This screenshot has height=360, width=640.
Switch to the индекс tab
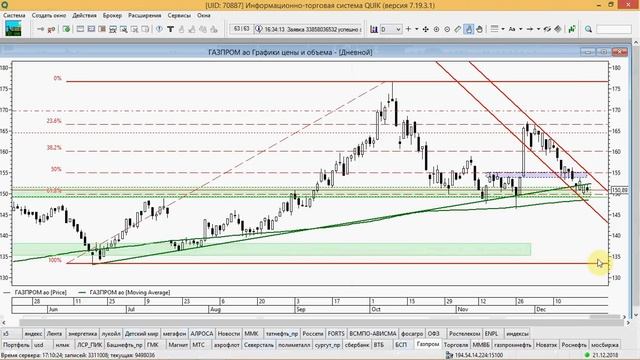(x=33, y=333)
